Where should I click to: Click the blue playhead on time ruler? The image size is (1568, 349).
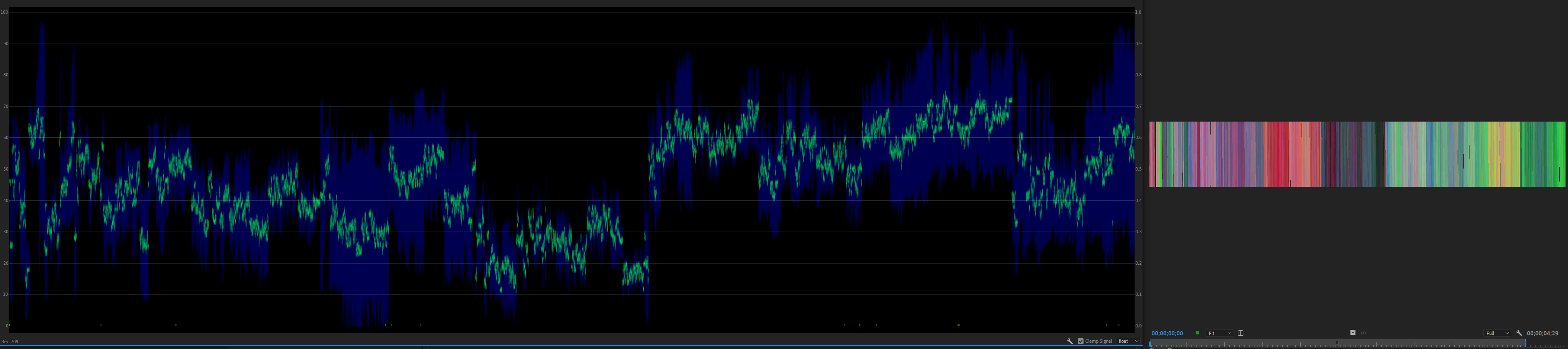coord(1150,344)
